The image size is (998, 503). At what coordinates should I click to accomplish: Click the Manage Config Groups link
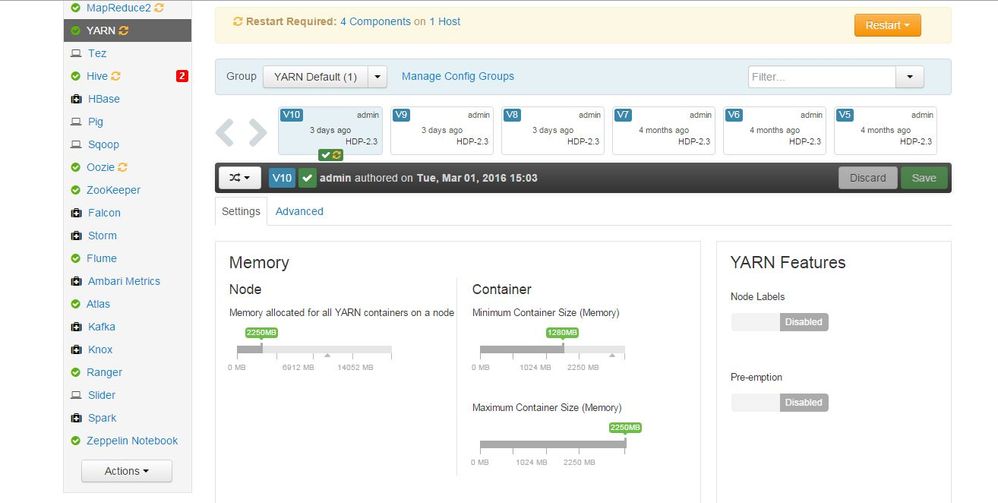(458, 76)
